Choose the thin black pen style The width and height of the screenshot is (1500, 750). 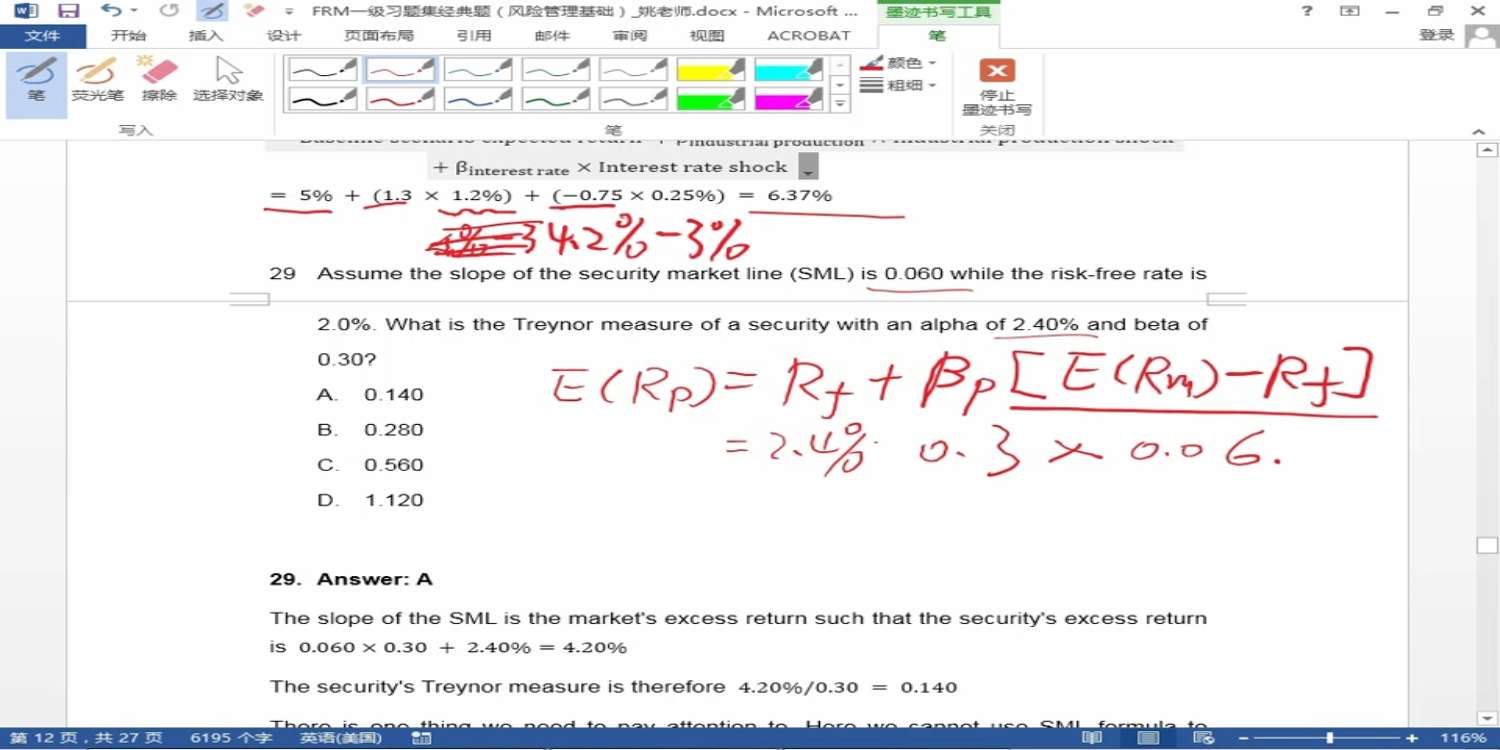323,70
